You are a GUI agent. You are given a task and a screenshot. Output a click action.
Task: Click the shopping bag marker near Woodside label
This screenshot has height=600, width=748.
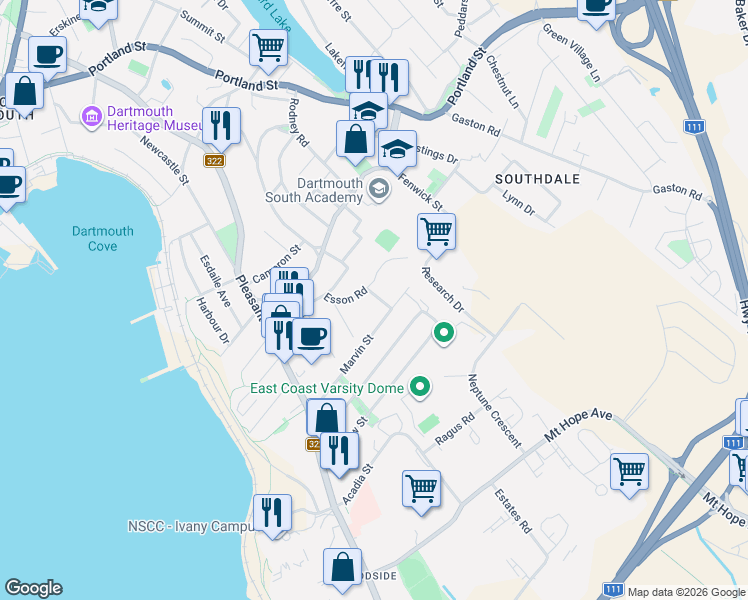click(x=342, y=569)
